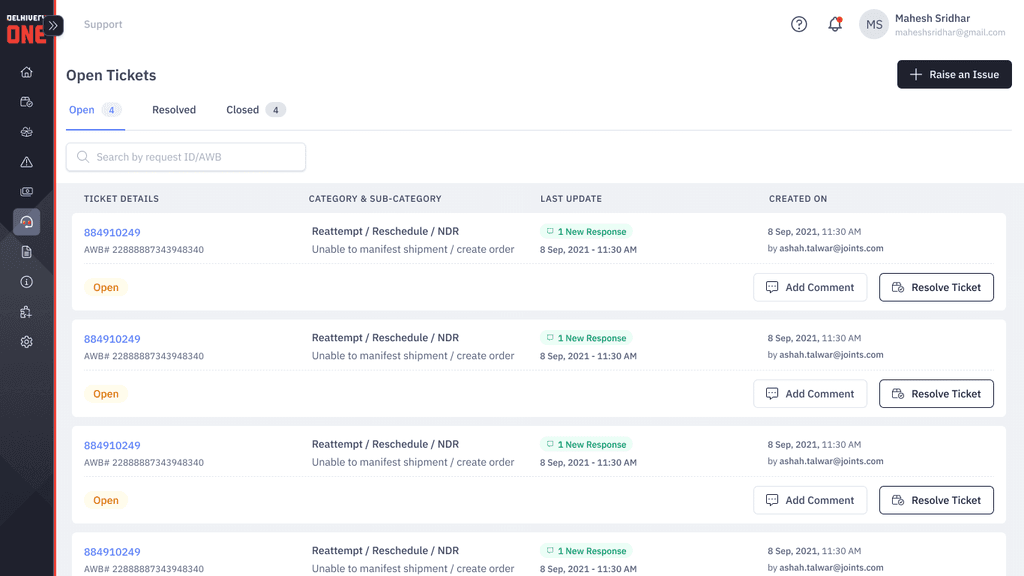Open the document icon in sidebar
The image size is (1024, 576).
point(26,252)
